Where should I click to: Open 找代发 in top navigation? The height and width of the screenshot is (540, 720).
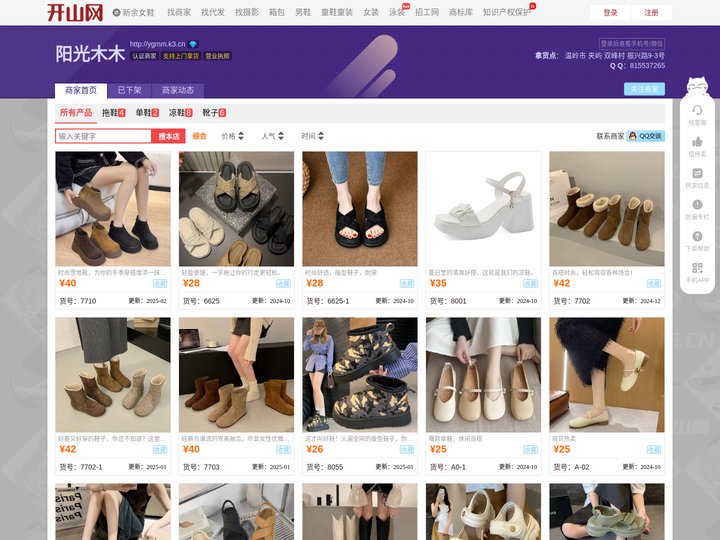213,12
